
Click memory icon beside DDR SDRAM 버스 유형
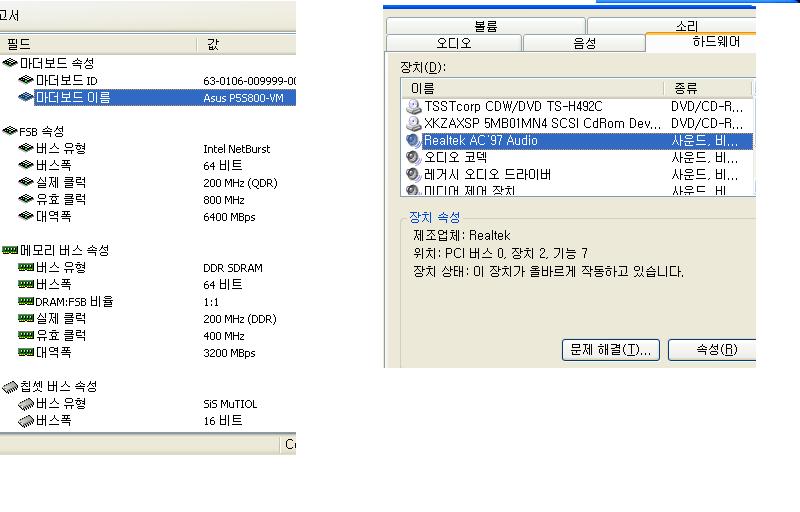[26, 267]
